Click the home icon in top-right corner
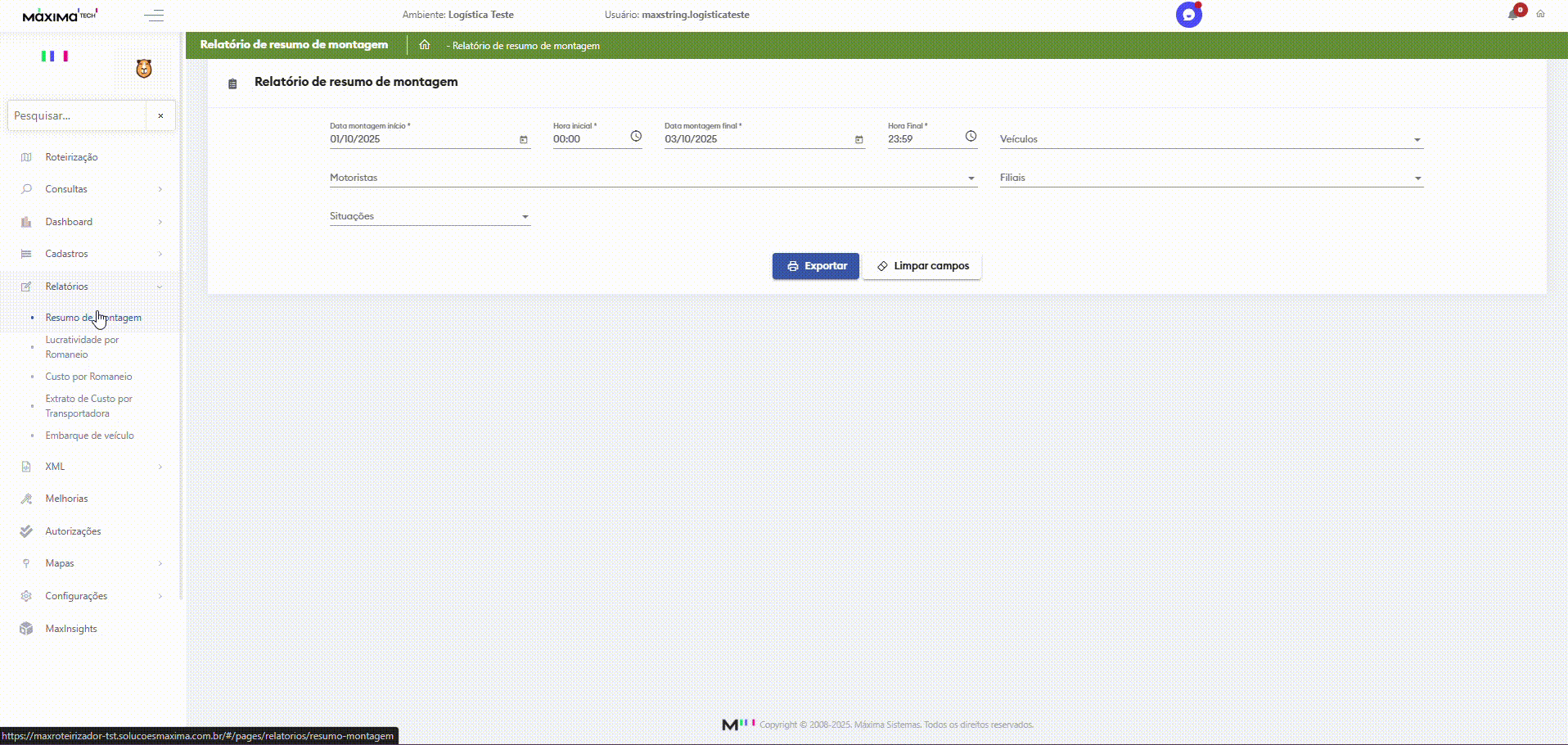This screenshot has height=745, width=1568. click(x=1540, y=14)
